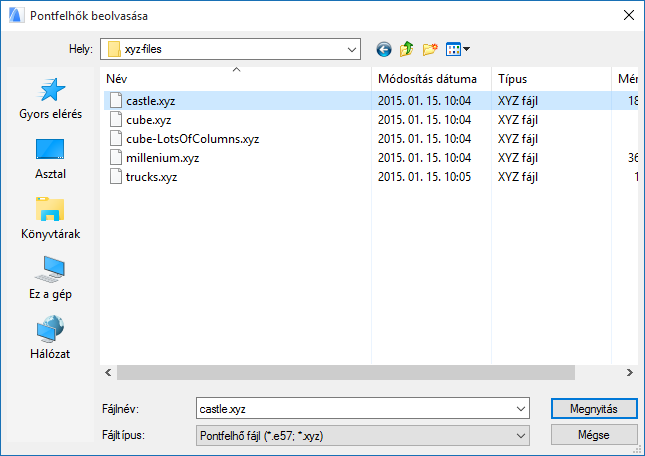645x456 pixels.
Task: Click the scroll left arrow
Action: (108, 373)
